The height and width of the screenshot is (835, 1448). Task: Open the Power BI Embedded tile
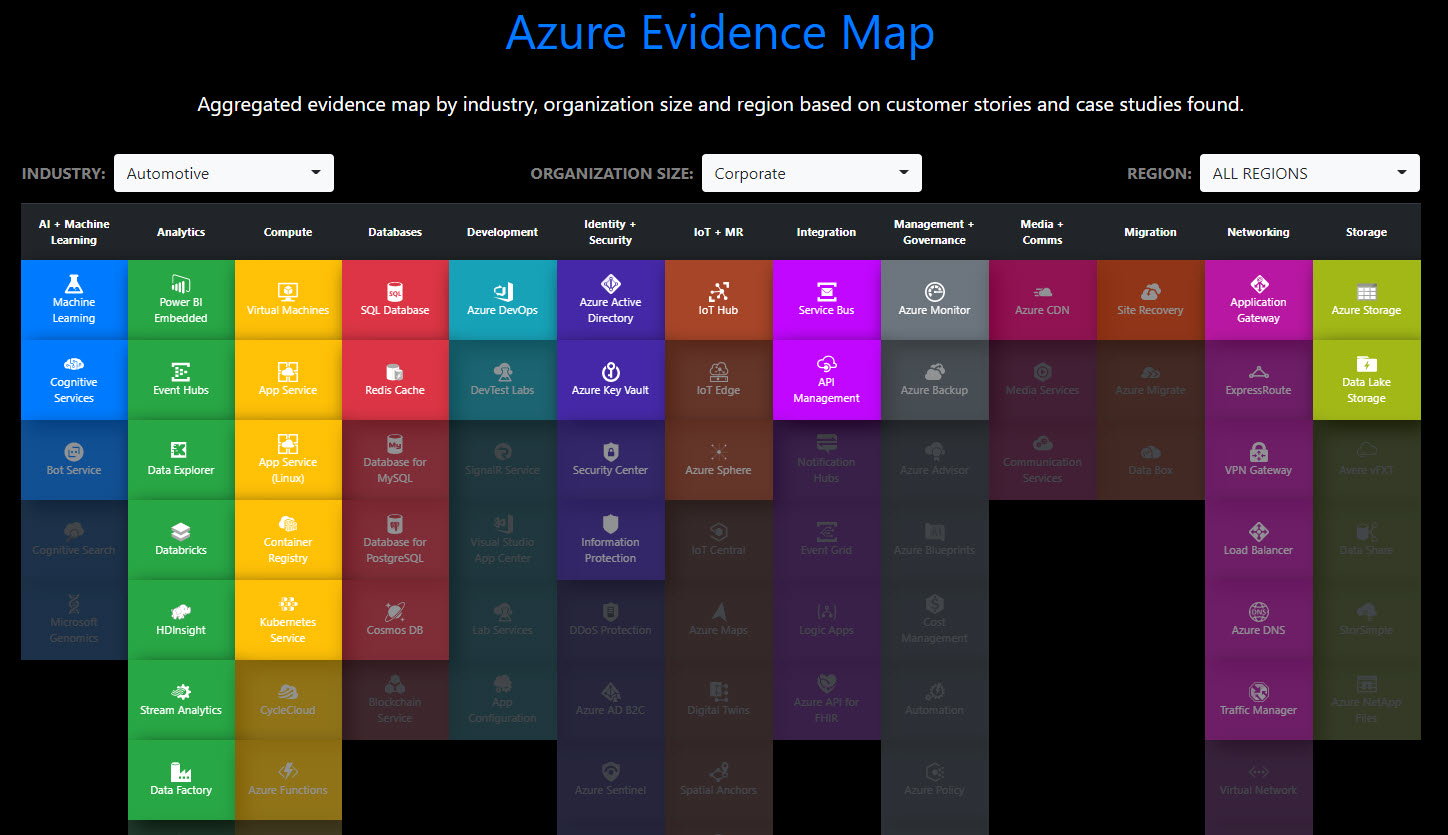tap(181, 300)
